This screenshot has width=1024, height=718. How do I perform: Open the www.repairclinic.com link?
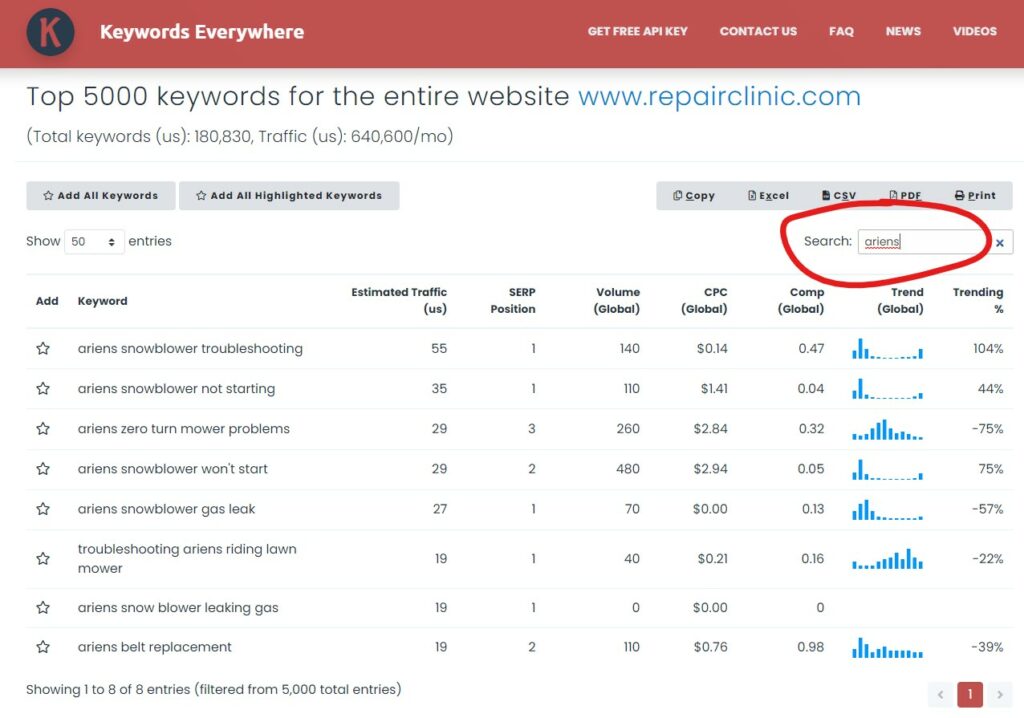720,97
